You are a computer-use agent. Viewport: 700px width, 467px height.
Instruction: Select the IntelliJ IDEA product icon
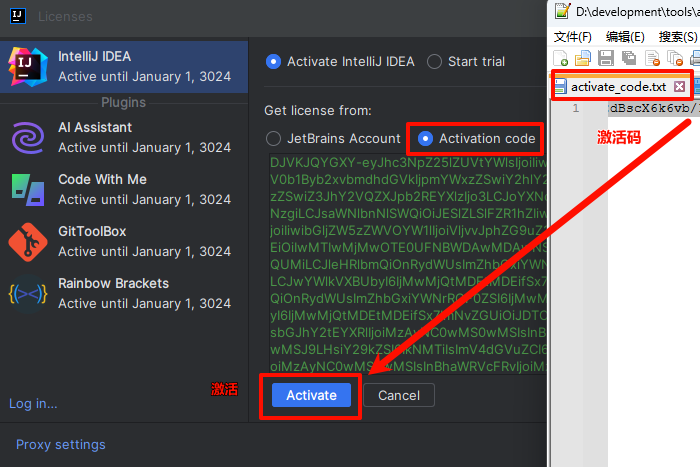pos(27,66)
